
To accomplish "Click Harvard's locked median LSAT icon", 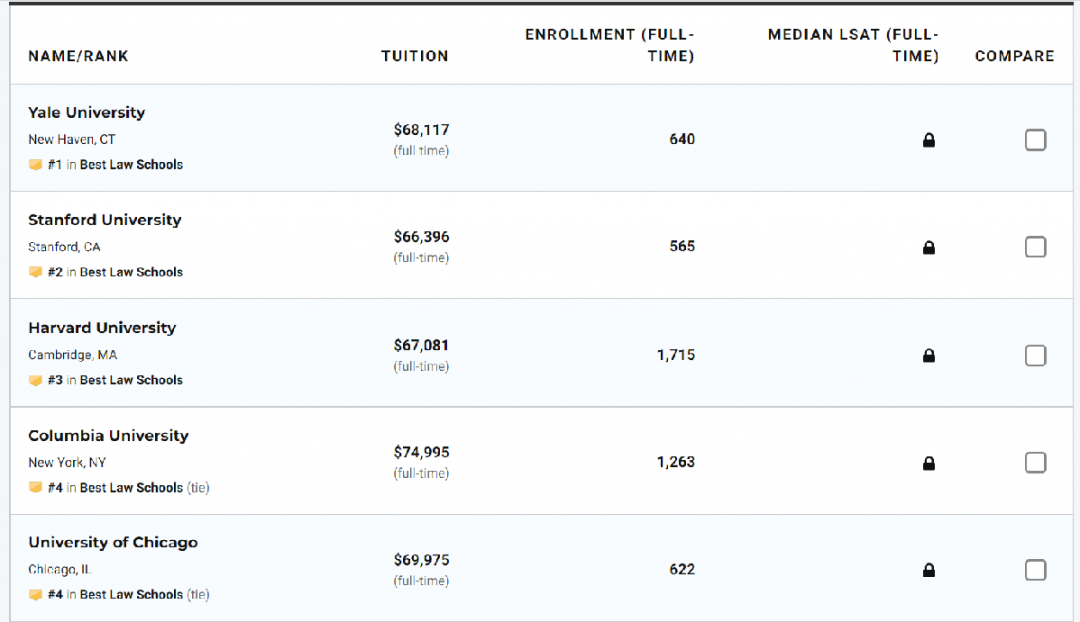I will click(928, 356).
